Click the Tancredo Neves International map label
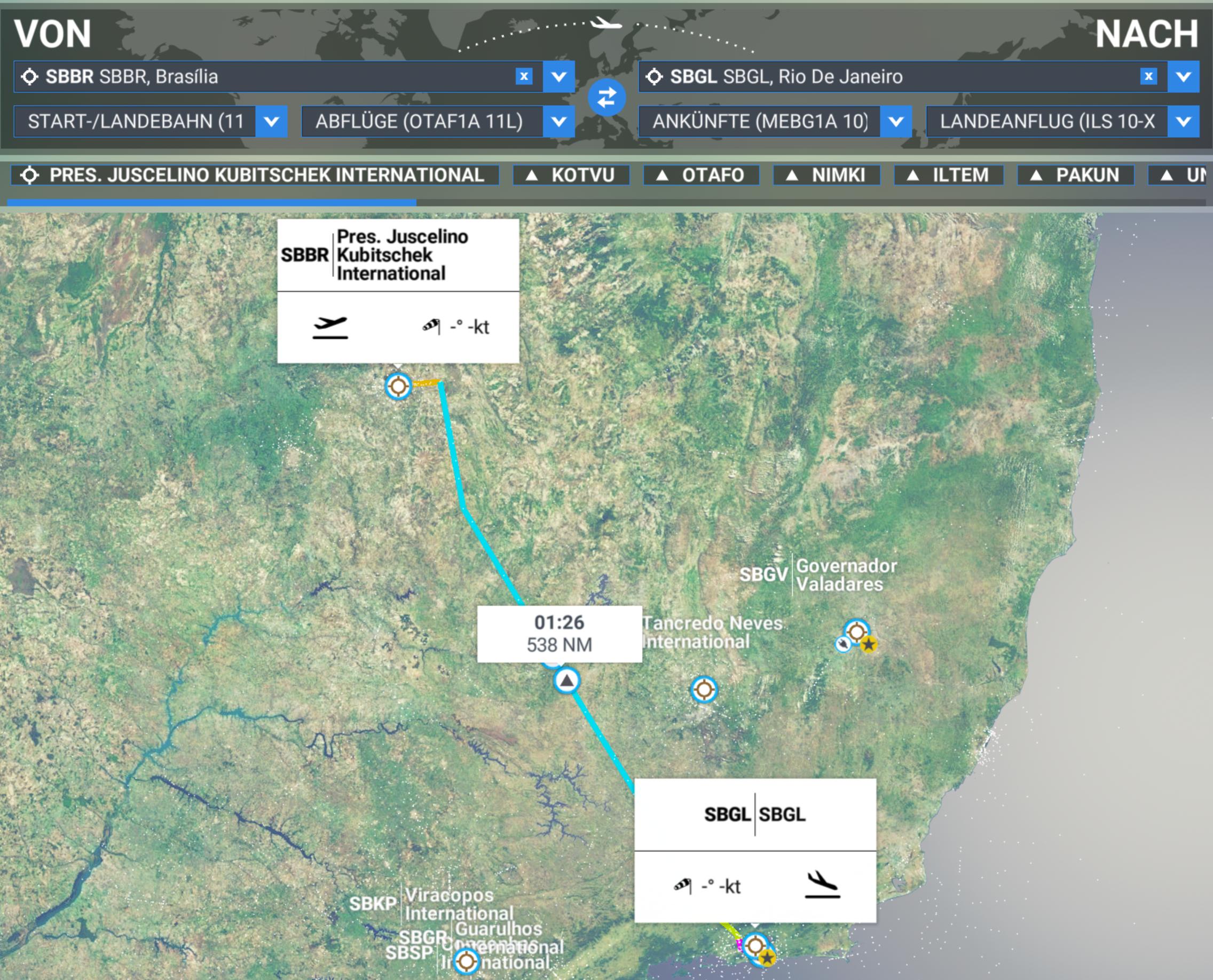The width and height of the screenshot is (1213, 980). (x=713, y=633)
